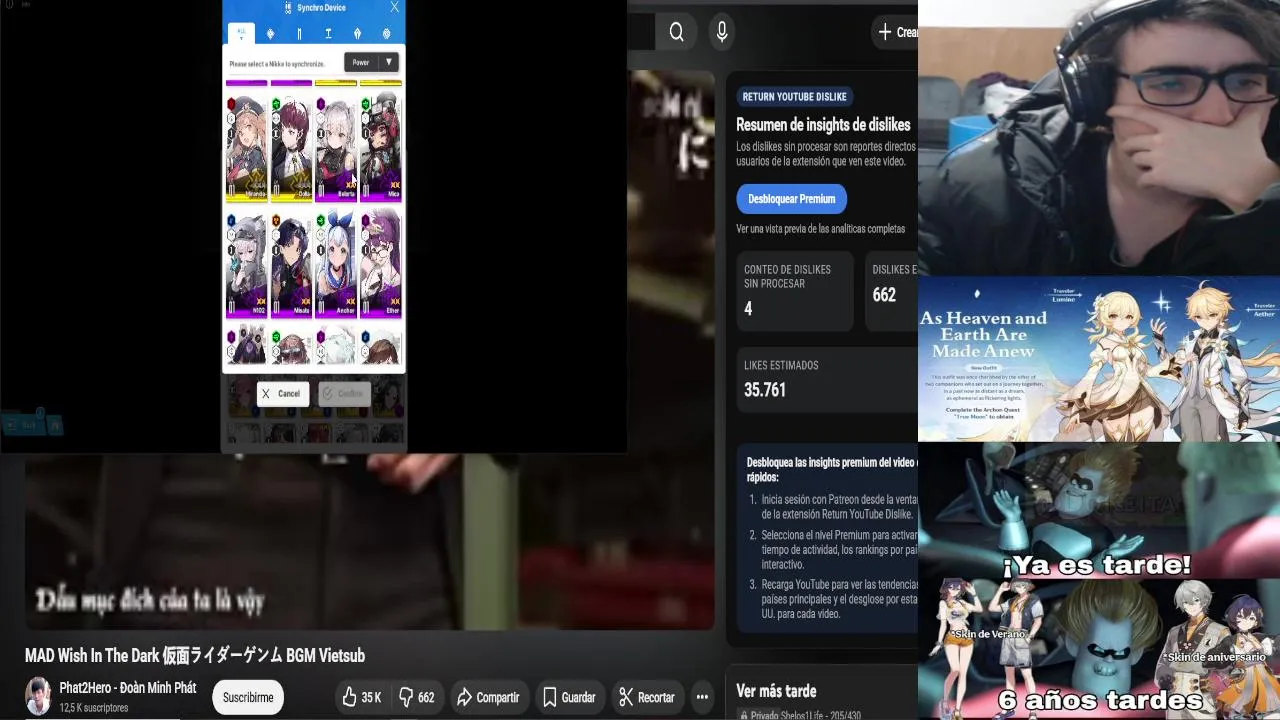Dislike the video with the 662 thumbs-down
Viewport: 1280px width, 720px height.
(x=416, y=698)
